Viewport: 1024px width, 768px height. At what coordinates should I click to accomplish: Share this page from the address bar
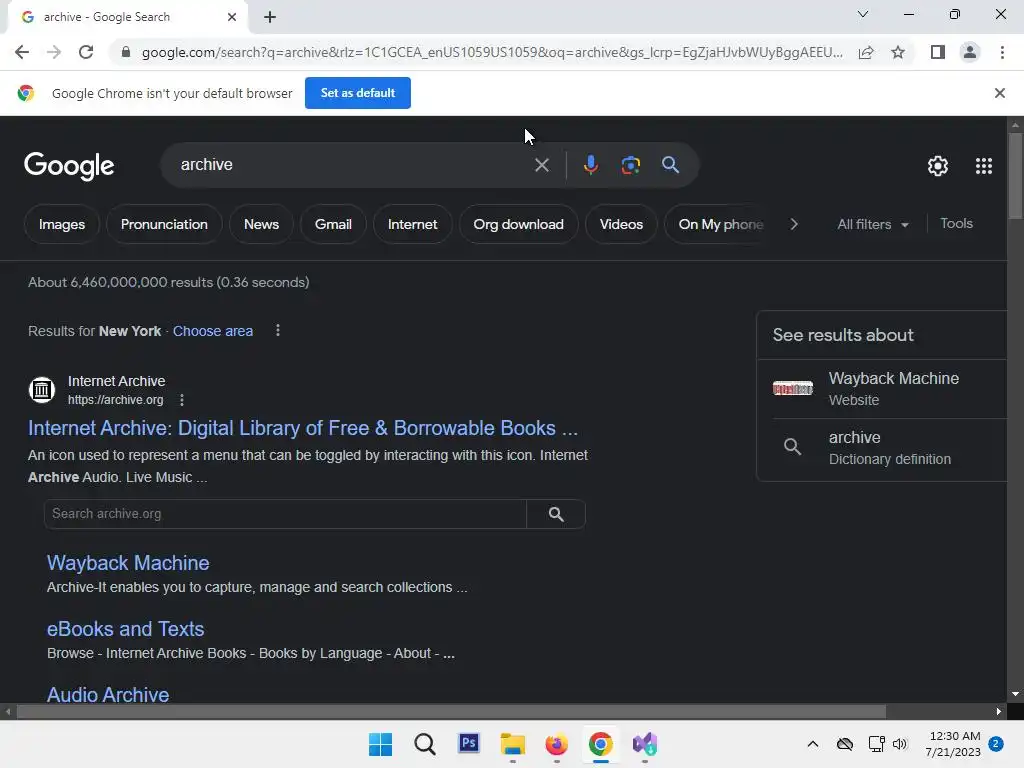866,52
